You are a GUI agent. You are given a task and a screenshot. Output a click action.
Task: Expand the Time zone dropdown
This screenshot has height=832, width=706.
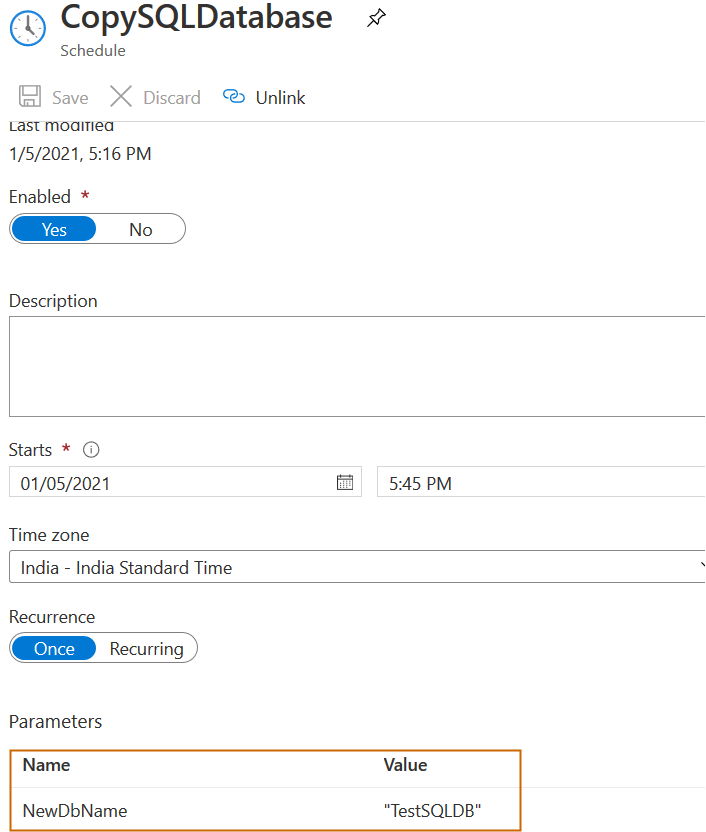699,567
